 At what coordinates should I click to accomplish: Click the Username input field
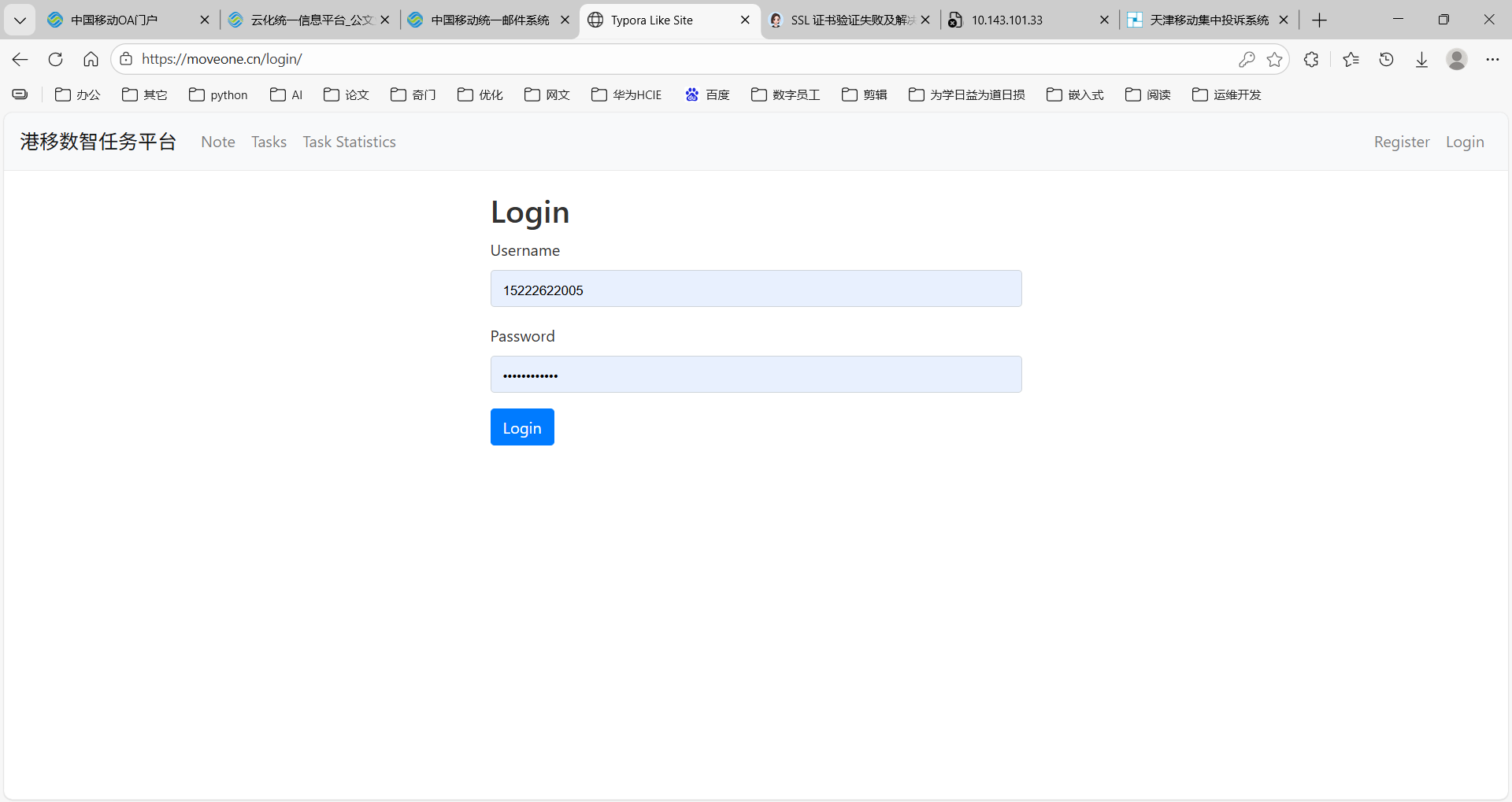coord(755,289)
